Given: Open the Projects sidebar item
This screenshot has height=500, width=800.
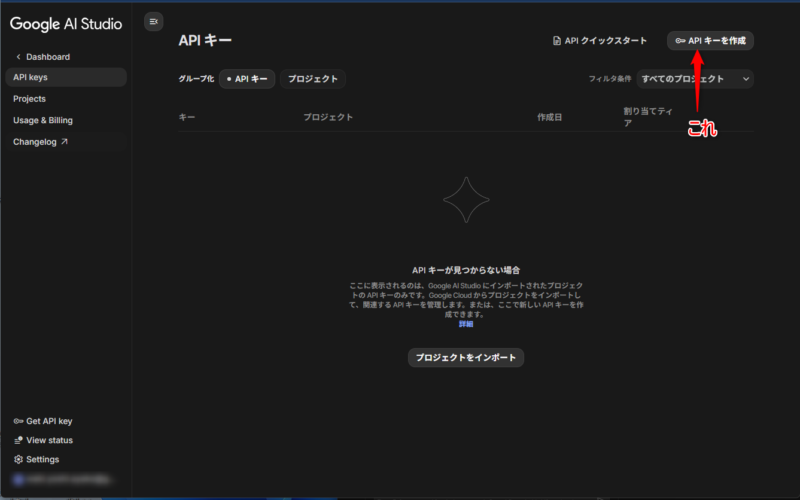Looking at the screenshot, I should [x=30, y=99].
